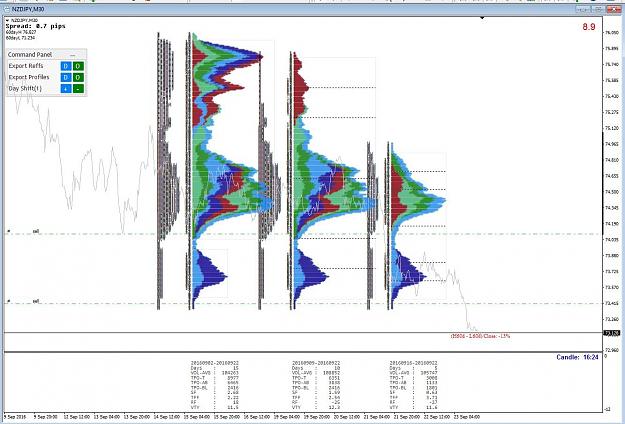
Task: Click the 'Export Reffs' label
Action: click(x=26, y=66)
